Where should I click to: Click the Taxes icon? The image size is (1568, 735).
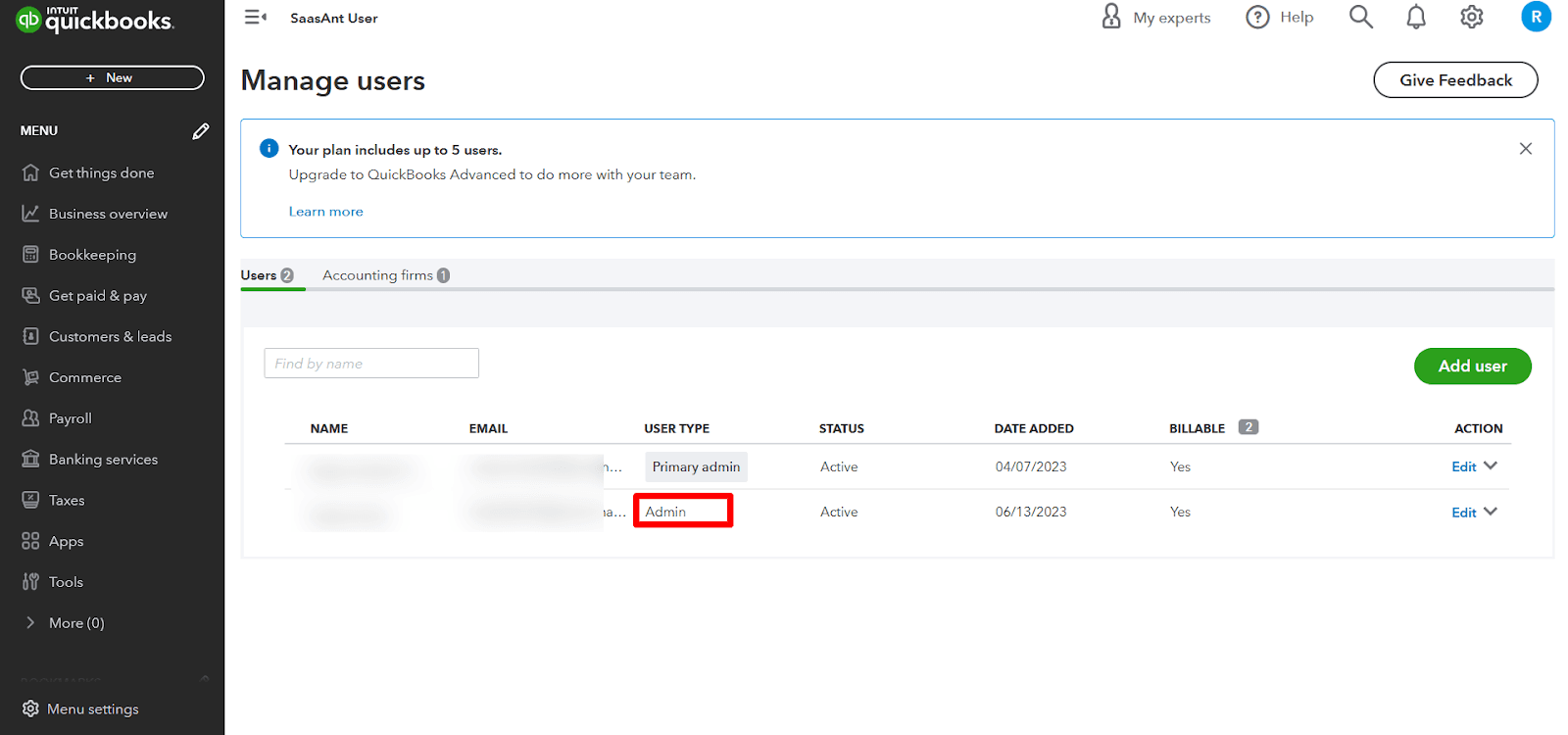pos(30,500)
